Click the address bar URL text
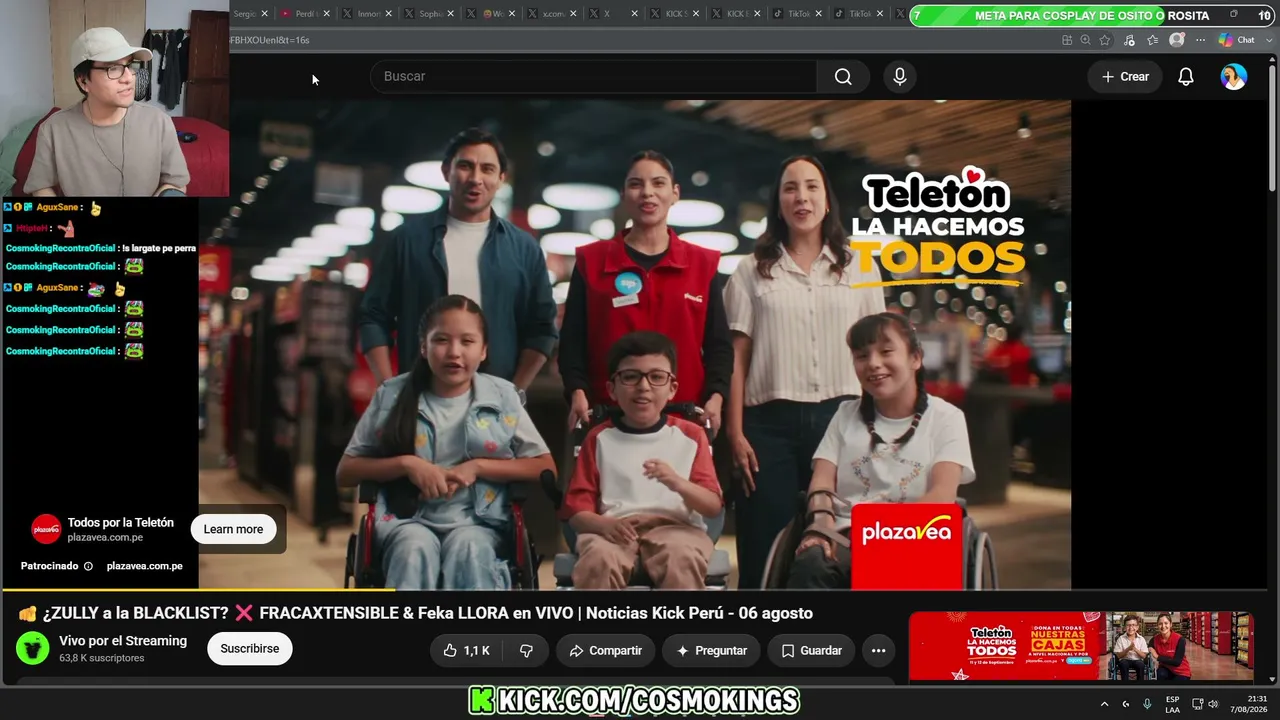Image resolution: width=1280 pixels, height=720 pixels. [x=270, y=40]
